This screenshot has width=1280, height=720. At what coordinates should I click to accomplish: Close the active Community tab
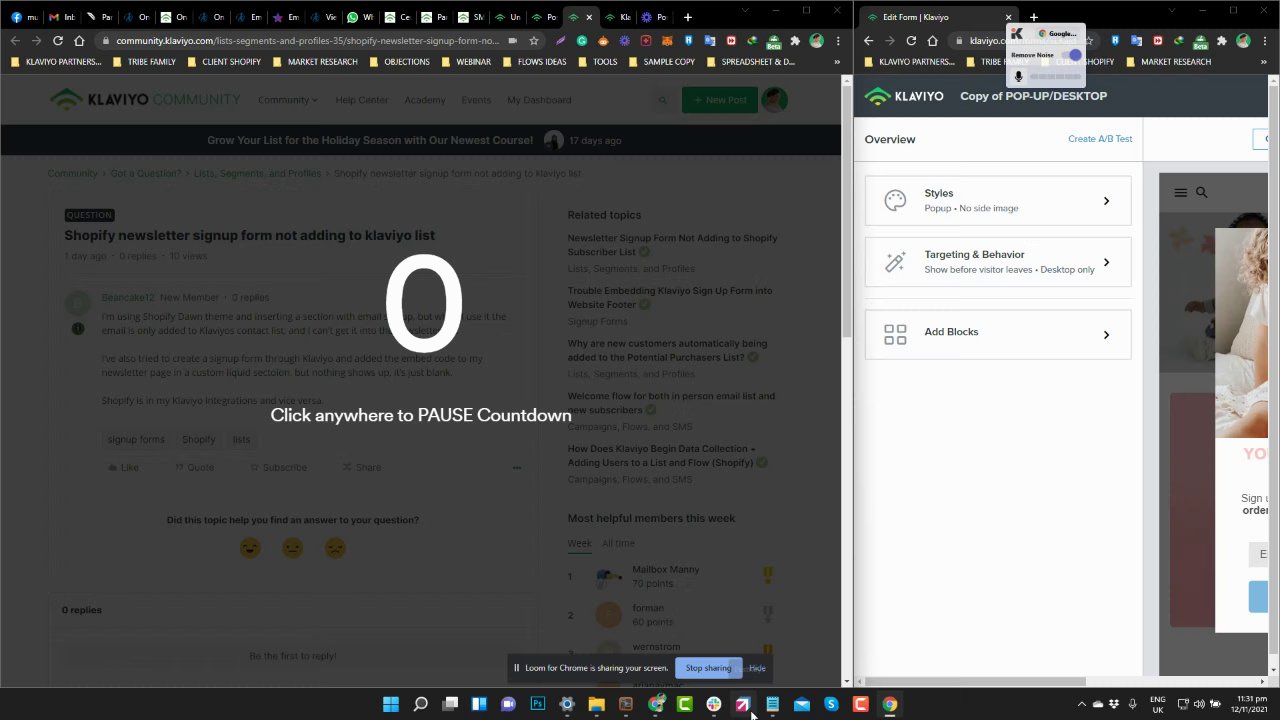pos(589,17)
